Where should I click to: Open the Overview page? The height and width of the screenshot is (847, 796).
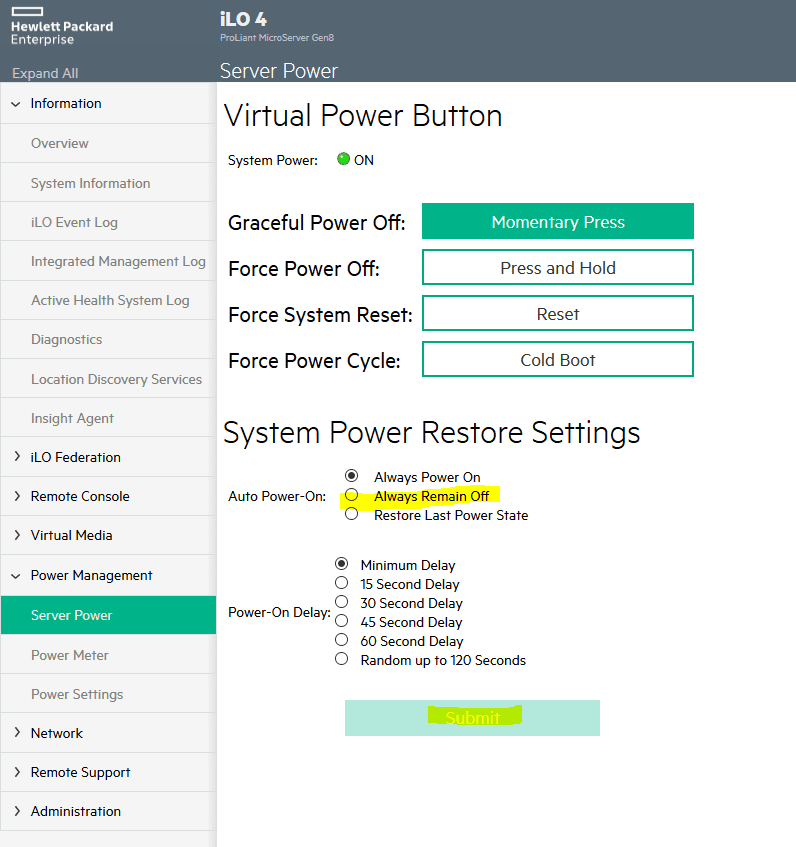[108, 143]
